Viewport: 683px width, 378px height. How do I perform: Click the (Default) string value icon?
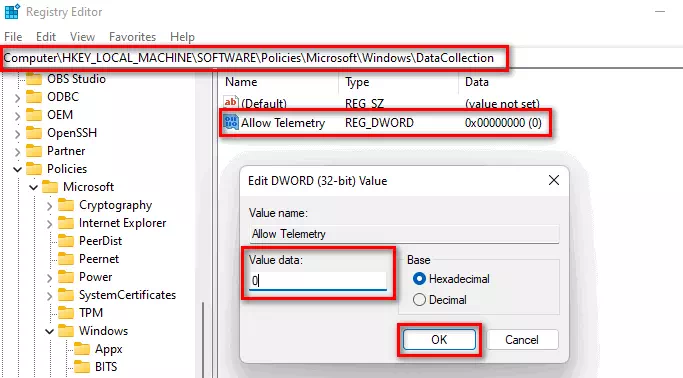(x=230, y=103)
